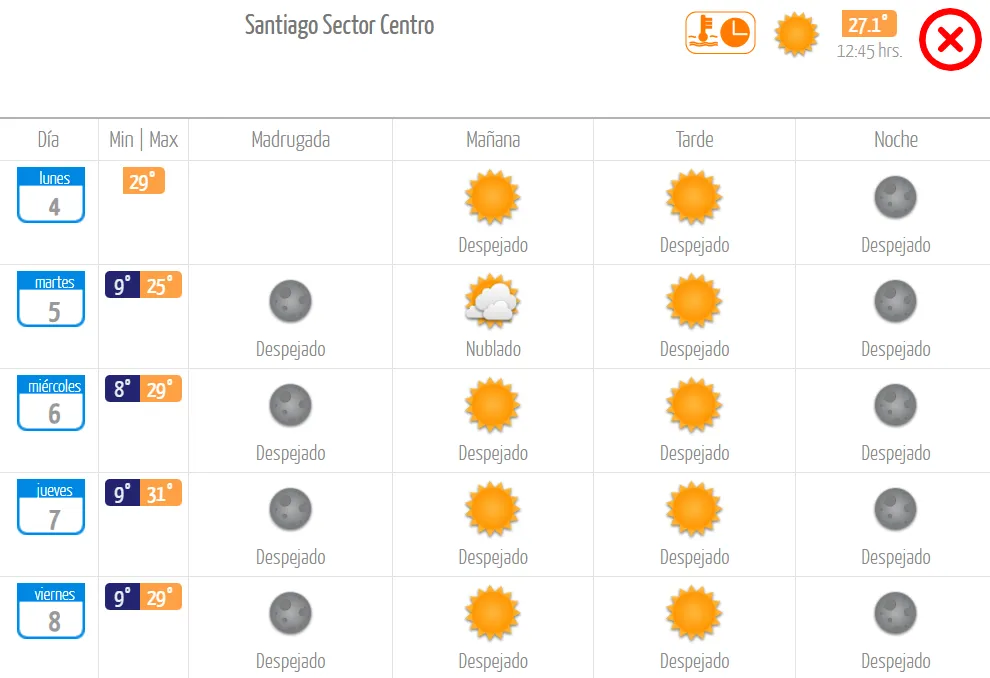Click the sun icon for lunes mañana
990x678 pixels.
tap(492, 197)
